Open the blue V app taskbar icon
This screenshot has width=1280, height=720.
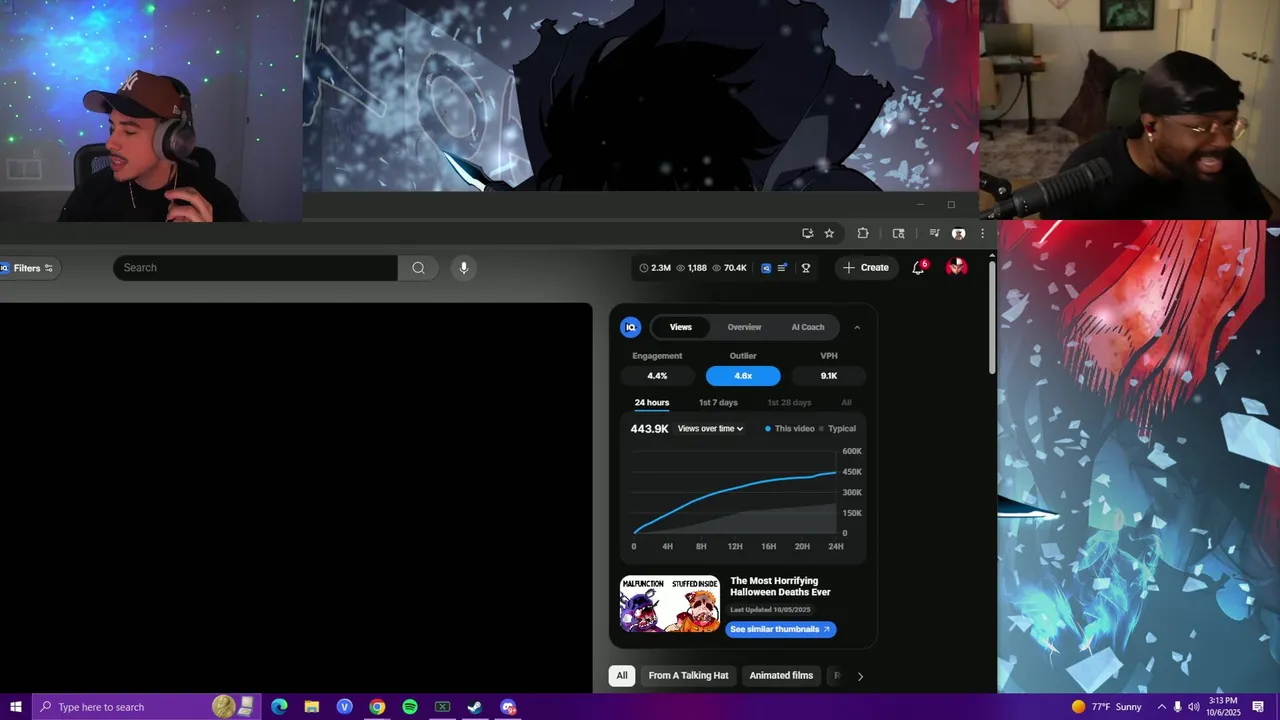[345, 707]
